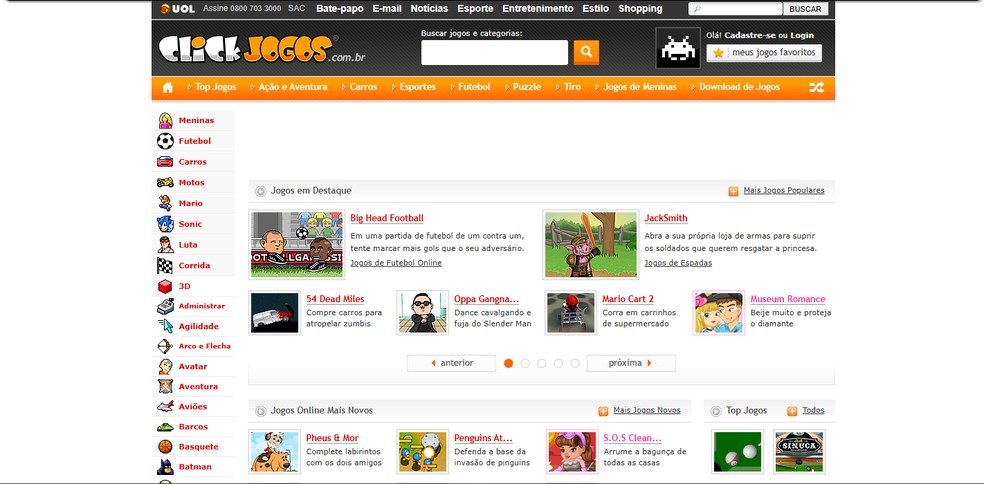Screen dimensions: 984x484
Task: Click the Login link
Action: pos(802,35)
